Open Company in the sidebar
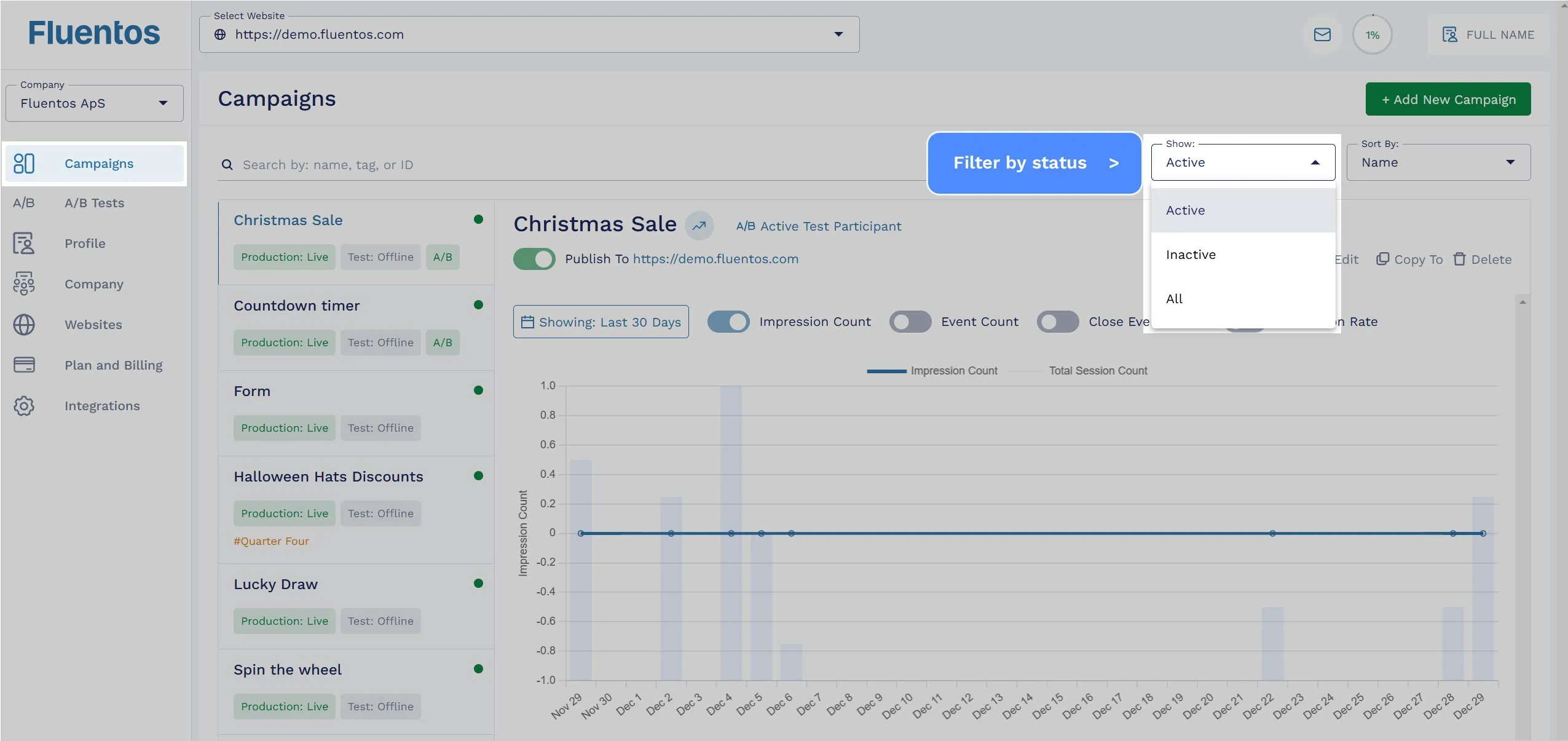1568x741 pixels. (x=95, y=284)
